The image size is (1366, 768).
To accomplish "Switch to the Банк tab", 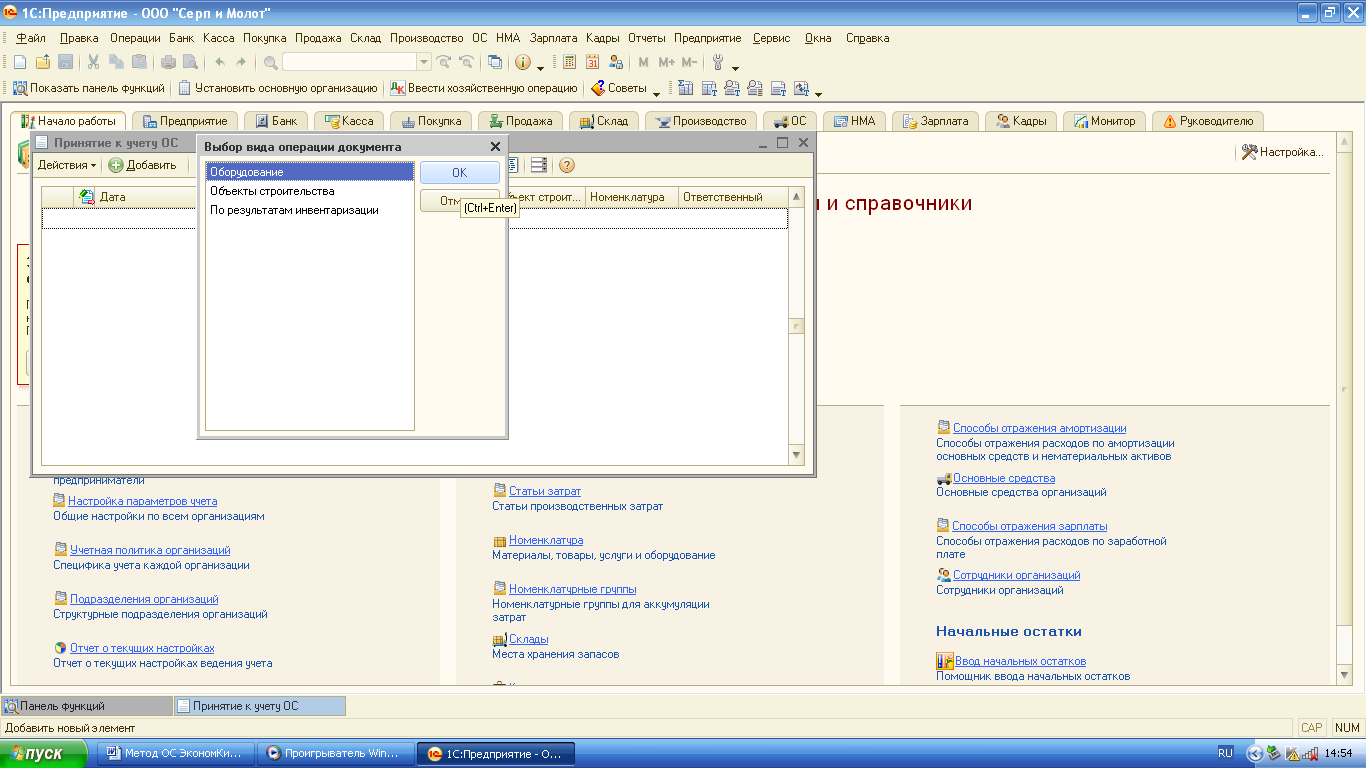I will pos(277,121).
